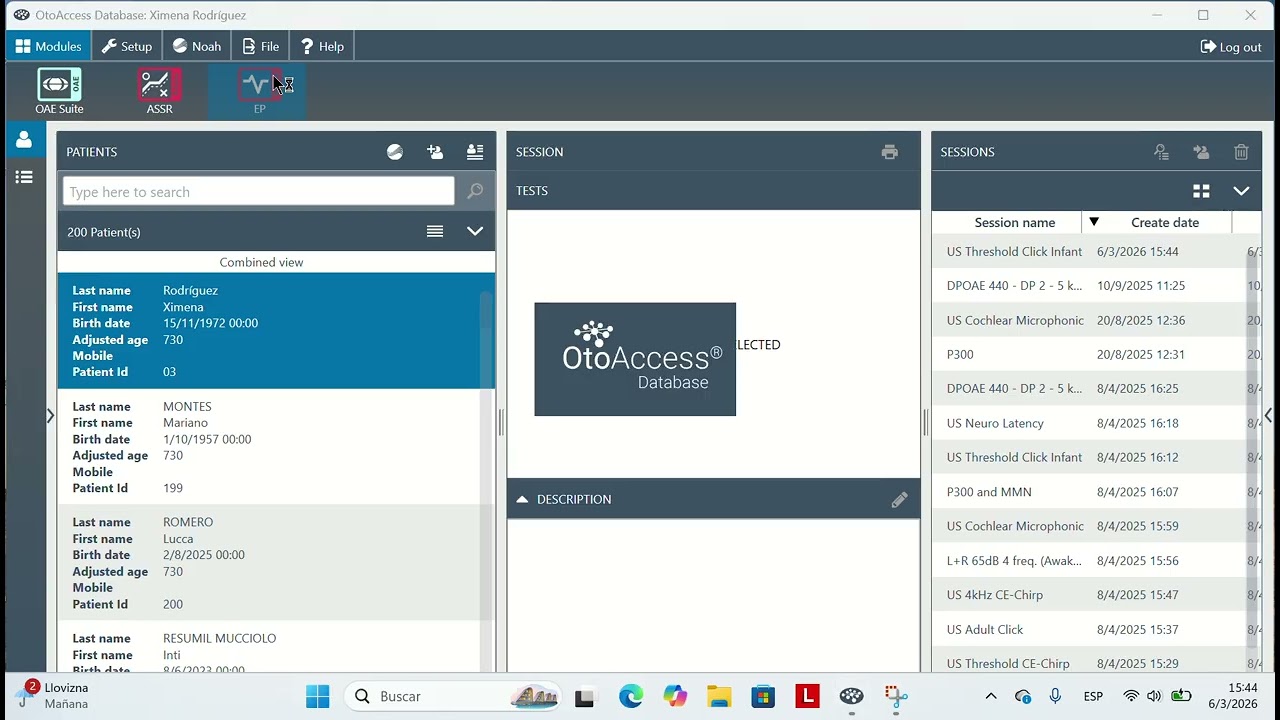The width and height of the screenshot is (1280, 720).
Task: Click the assign session to patient icon
Action: coord(1161,152)
